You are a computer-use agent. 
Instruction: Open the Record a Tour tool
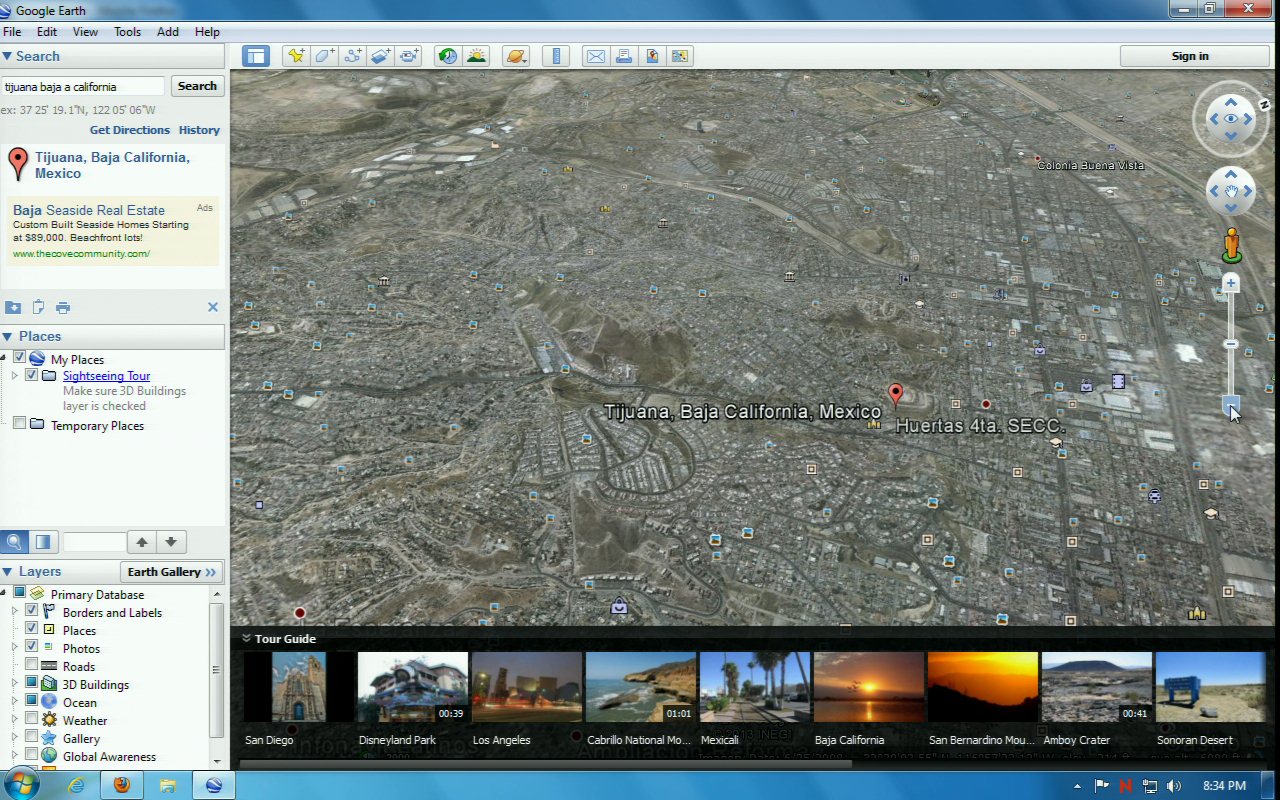click(x=409, y=56)
